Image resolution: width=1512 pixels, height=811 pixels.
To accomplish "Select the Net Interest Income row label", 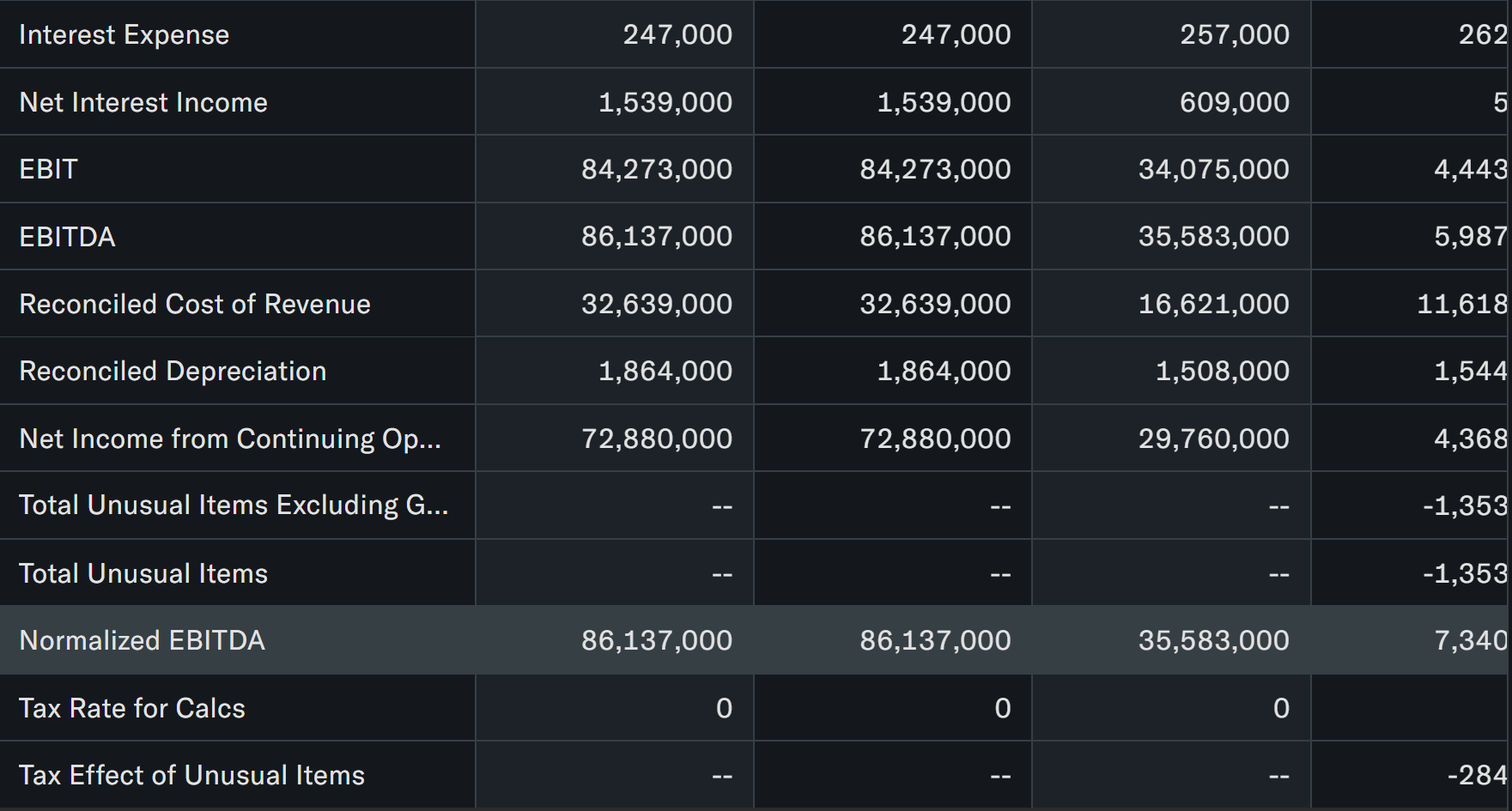I will pyautogui.click(x=143, y=103).
